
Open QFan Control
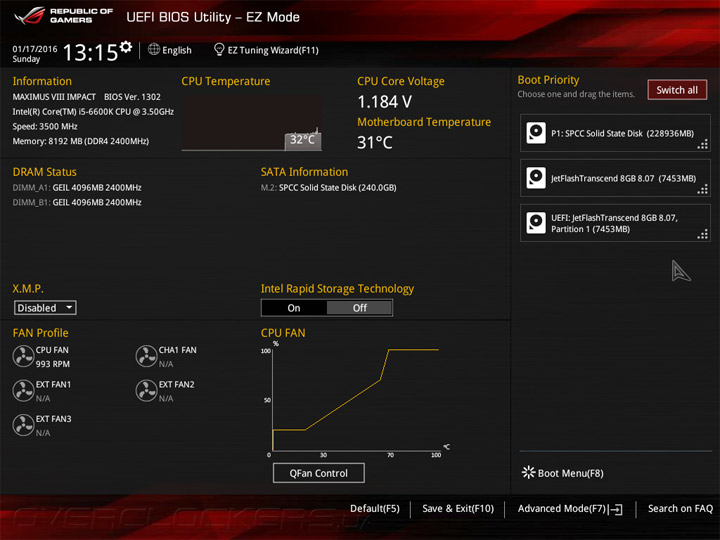pyautogui.click(x=319, y=473)
